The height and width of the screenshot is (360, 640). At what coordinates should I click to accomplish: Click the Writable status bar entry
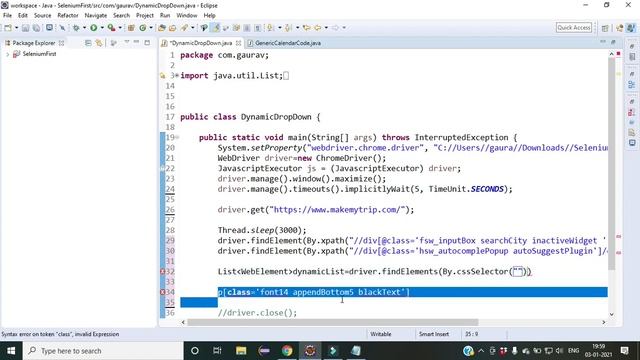click(381, 334)
